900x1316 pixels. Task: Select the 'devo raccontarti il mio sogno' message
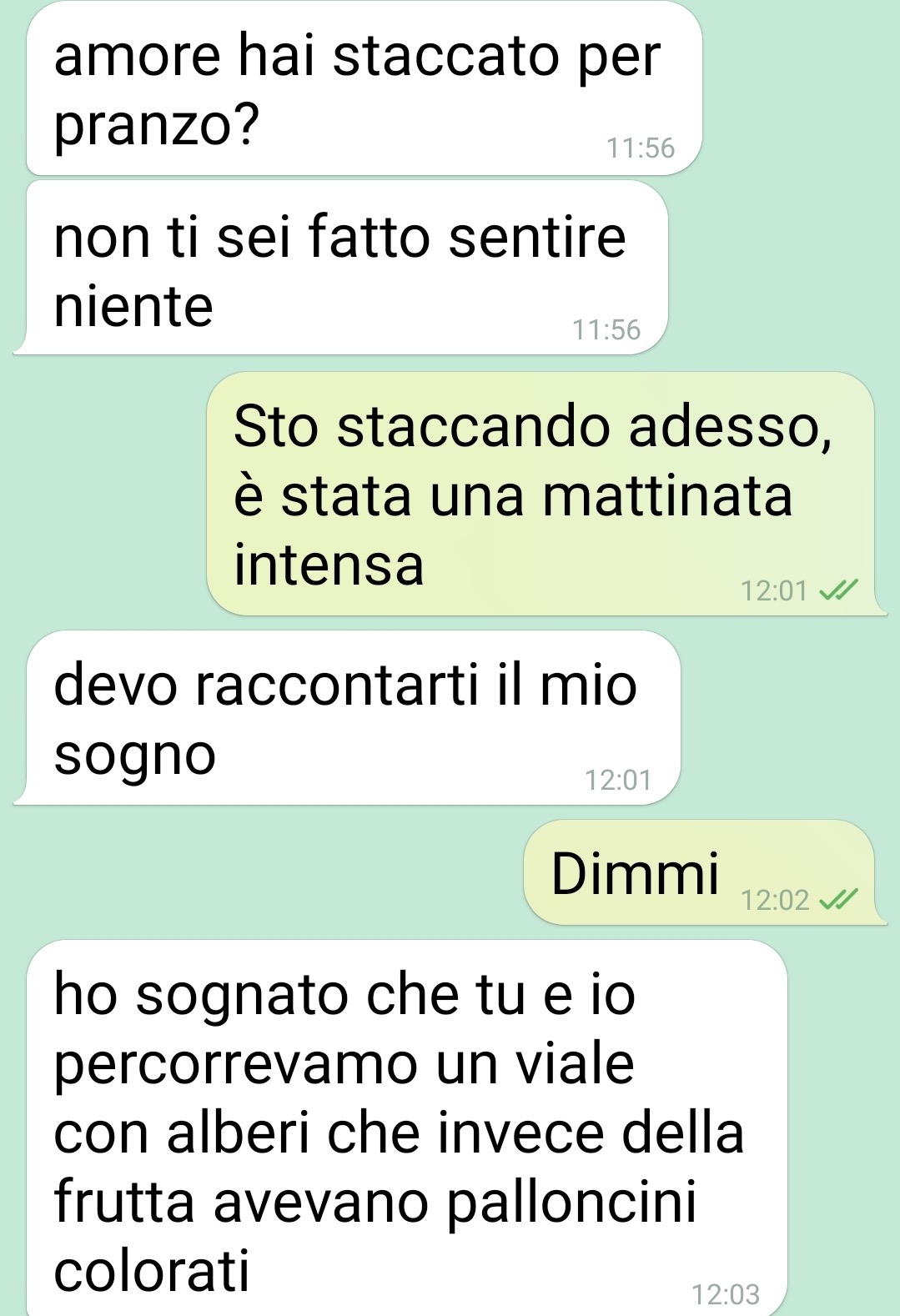pyautogui.click(x=347, y=717)
